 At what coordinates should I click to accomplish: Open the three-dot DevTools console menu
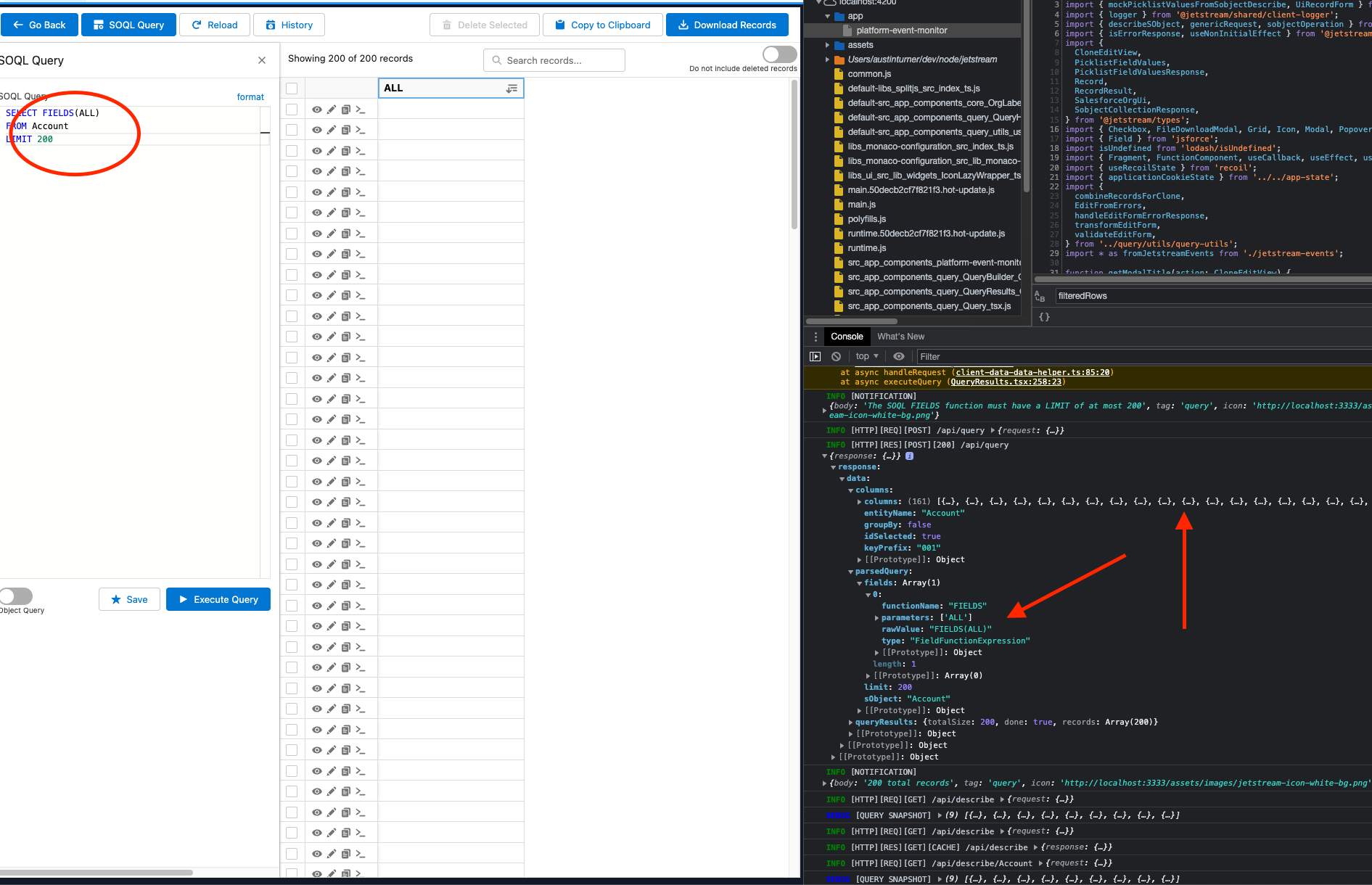(x=816, y=336)
